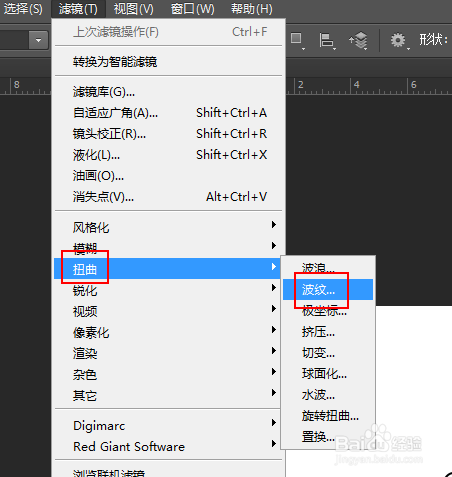Choose 转换为智能滤镜 from the filter menu

168,62
